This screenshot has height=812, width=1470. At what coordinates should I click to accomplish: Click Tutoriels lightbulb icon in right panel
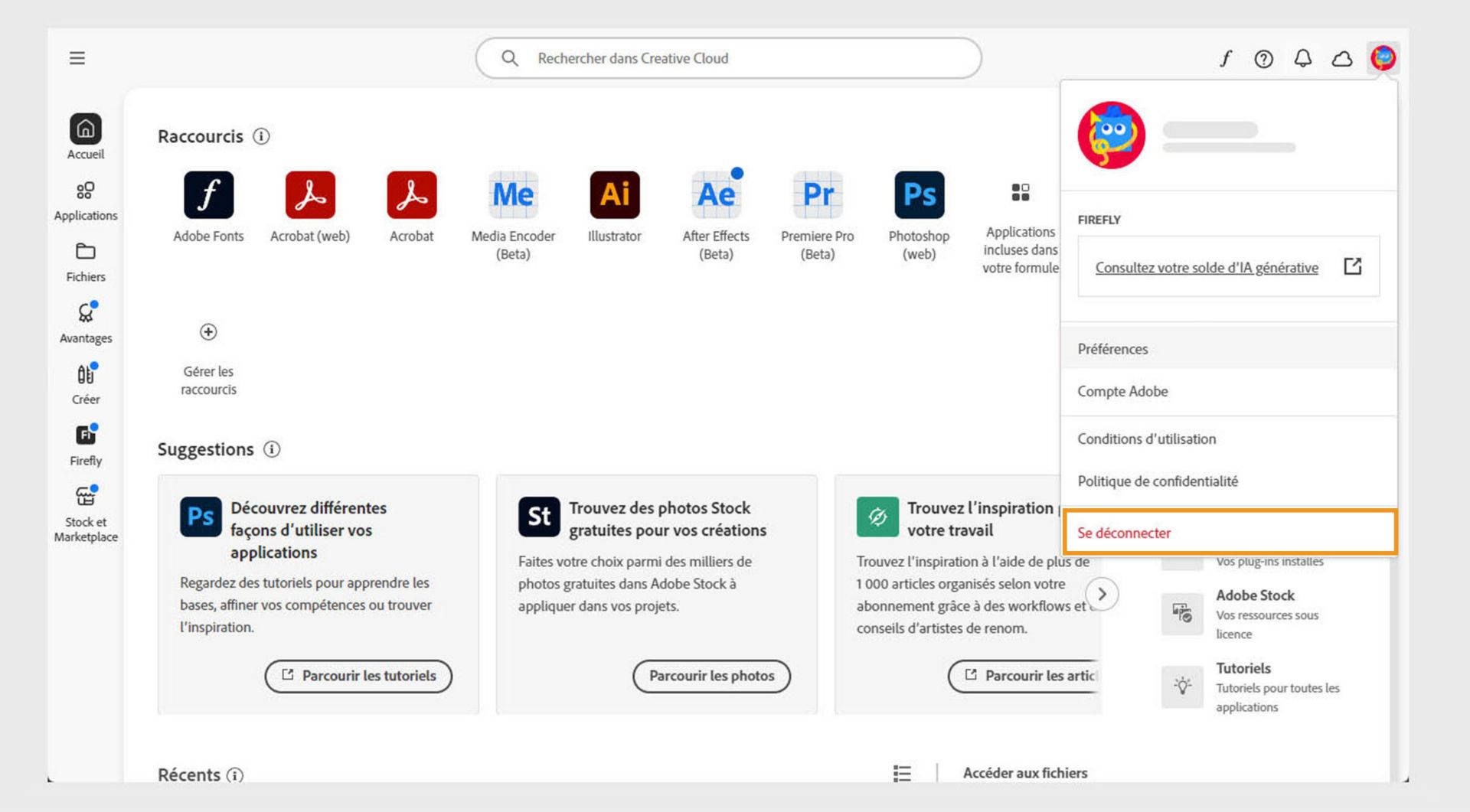1182,686
